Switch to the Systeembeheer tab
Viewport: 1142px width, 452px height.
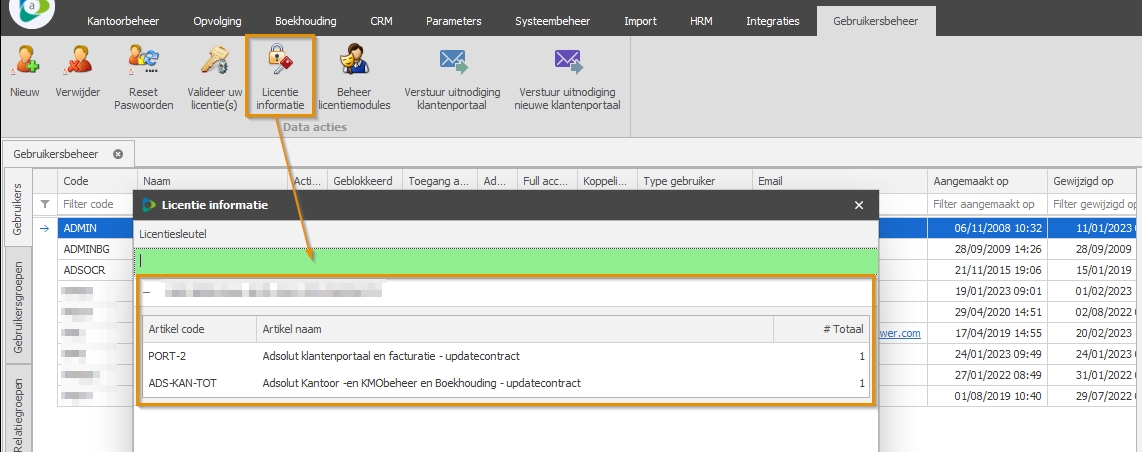[x=552, y=21]
